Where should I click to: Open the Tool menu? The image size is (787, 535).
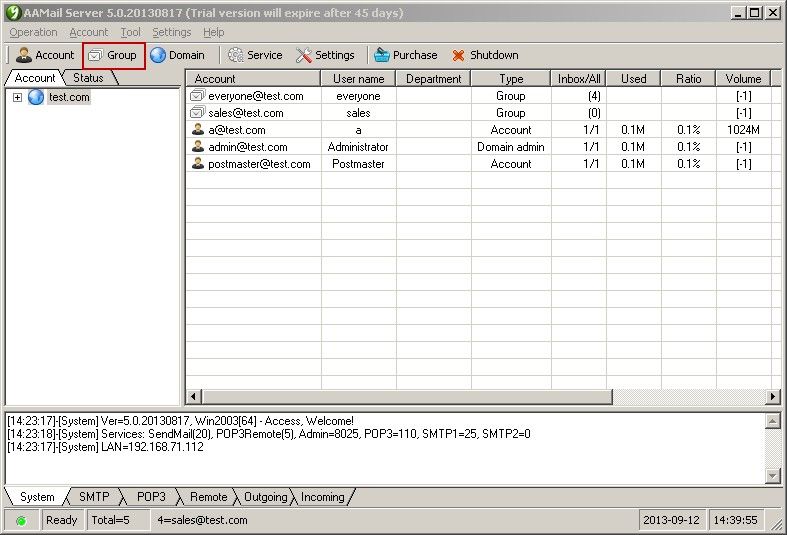pos(130,32)
